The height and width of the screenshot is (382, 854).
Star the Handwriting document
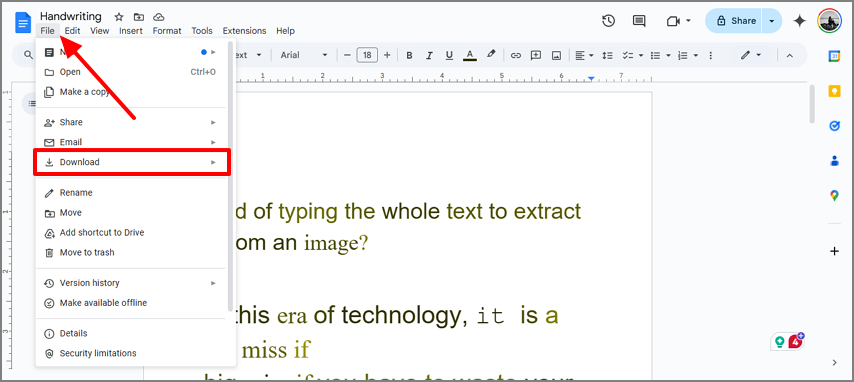(119, 17)
